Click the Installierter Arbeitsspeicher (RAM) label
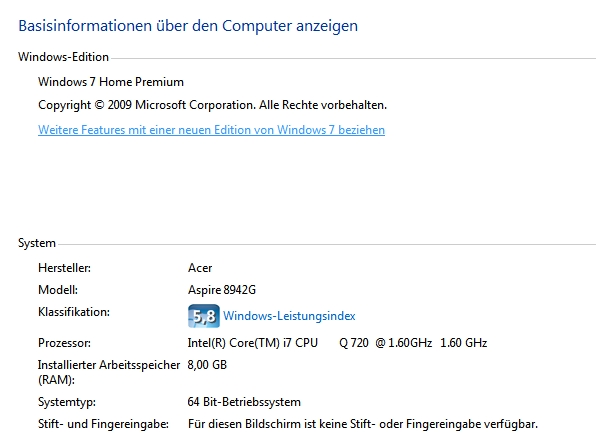Viewport: 596px width, 443px height. [x=109, y=372]
